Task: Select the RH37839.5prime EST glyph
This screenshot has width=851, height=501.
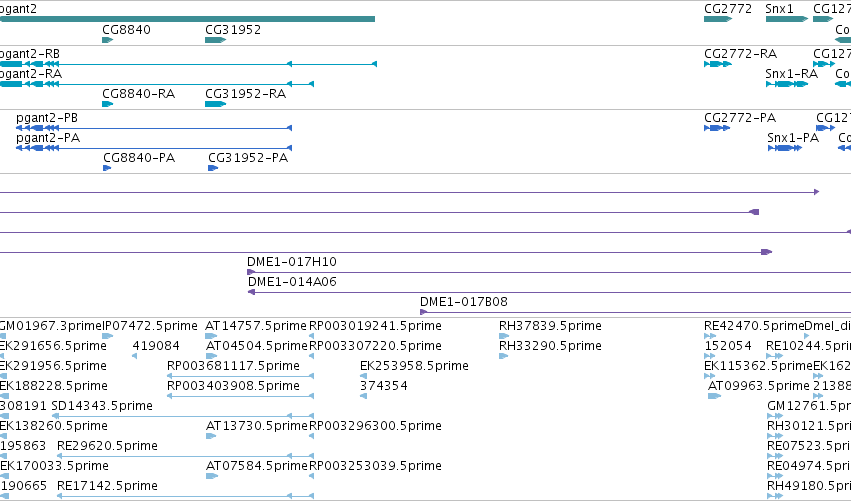Action: [x=504, y=336]
